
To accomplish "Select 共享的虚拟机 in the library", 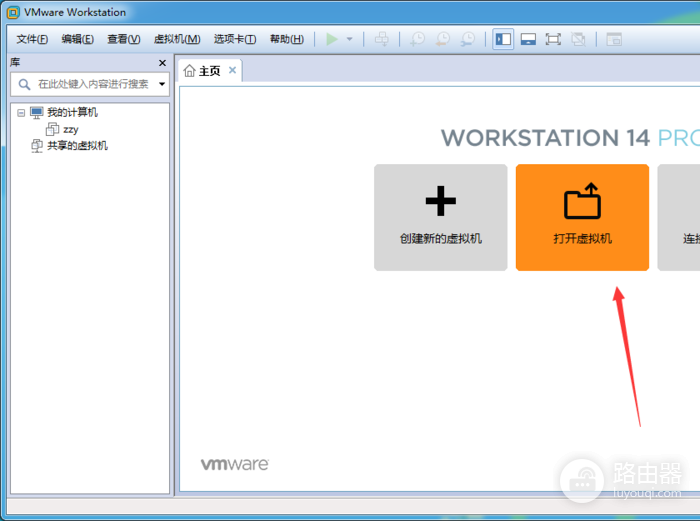I will click(x=77, y=146).
